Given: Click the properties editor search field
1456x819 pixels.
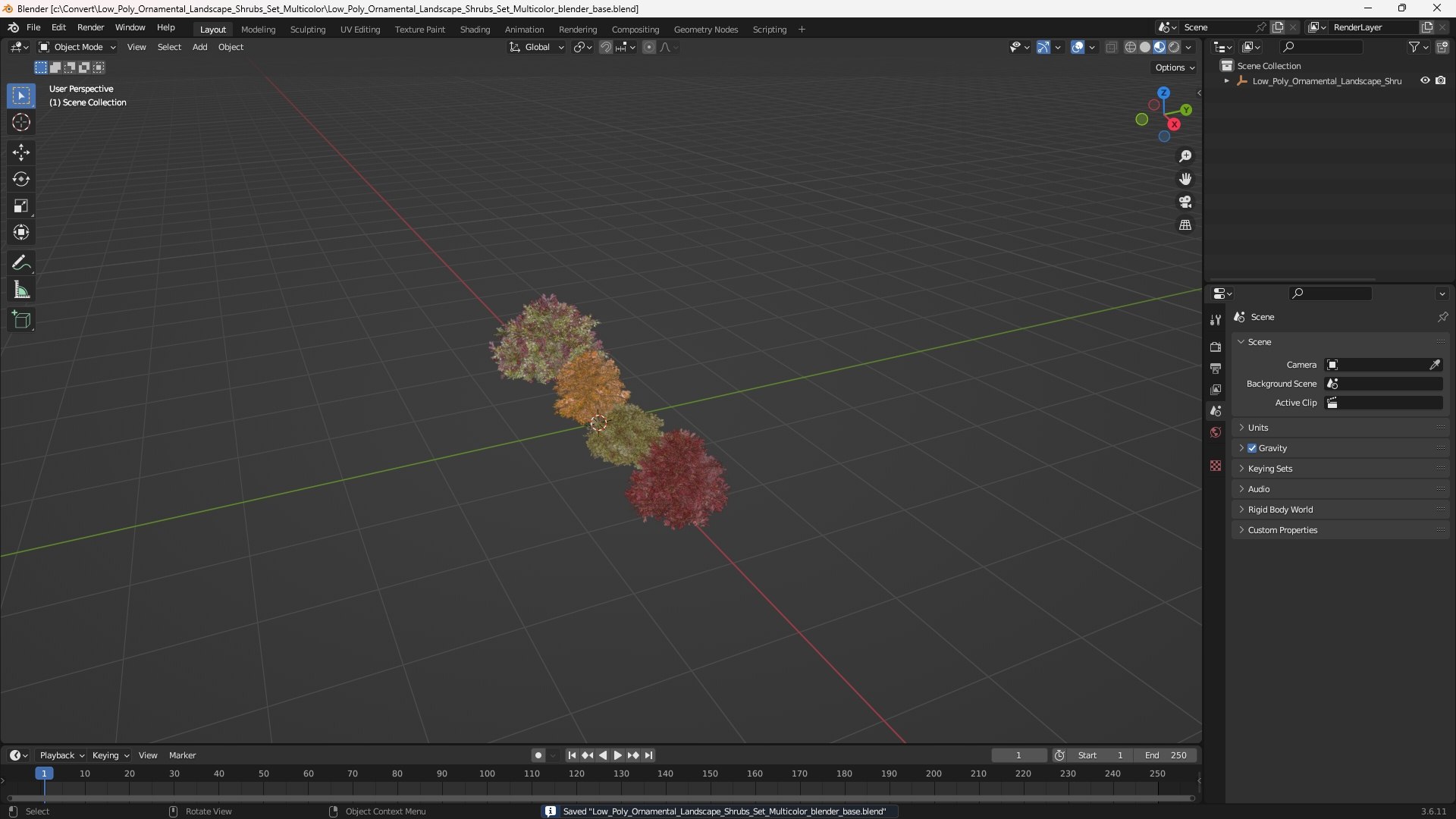Looking at the screenshot, I should pos(1329,293).
